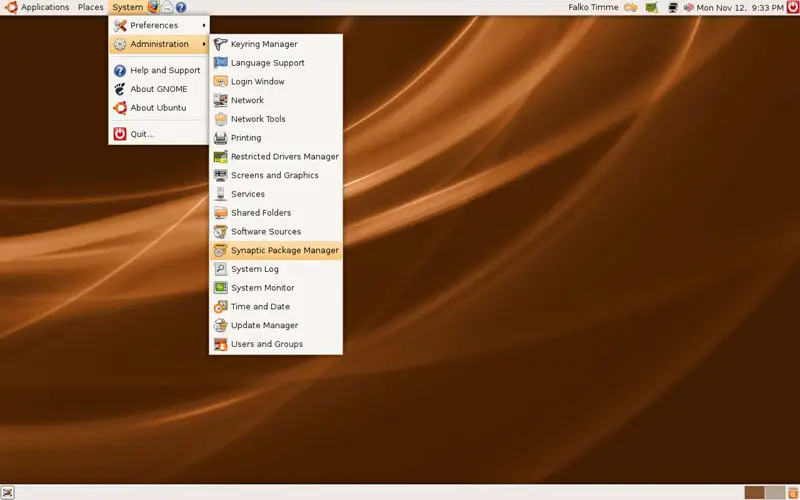Image resolution: width=800 pixels, height=500 pixels.
Task: Switch to the first brown workspace
Action: point(755,492)
